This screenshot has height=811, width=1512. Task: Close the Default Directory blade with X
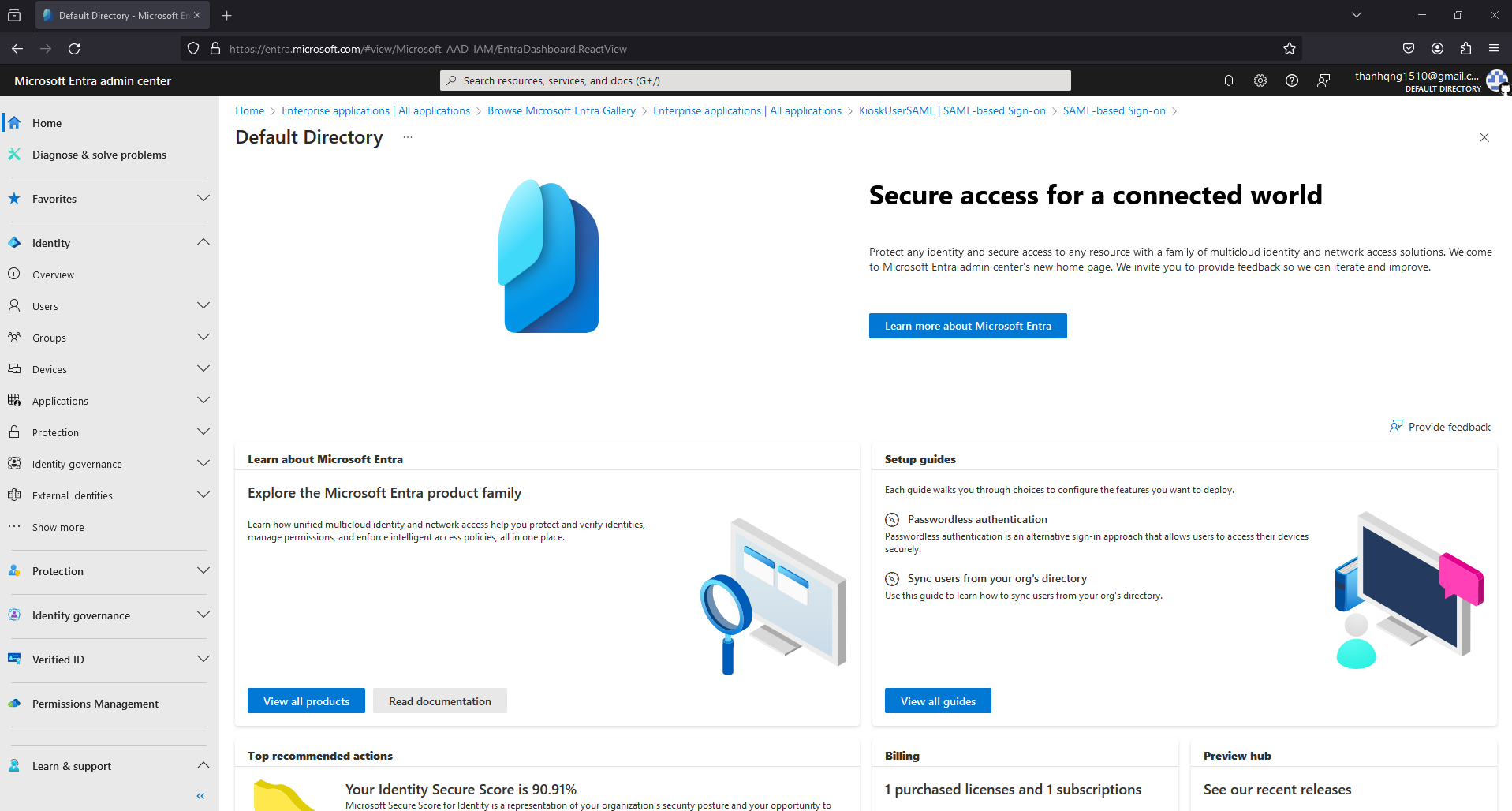click(1484, 137)
